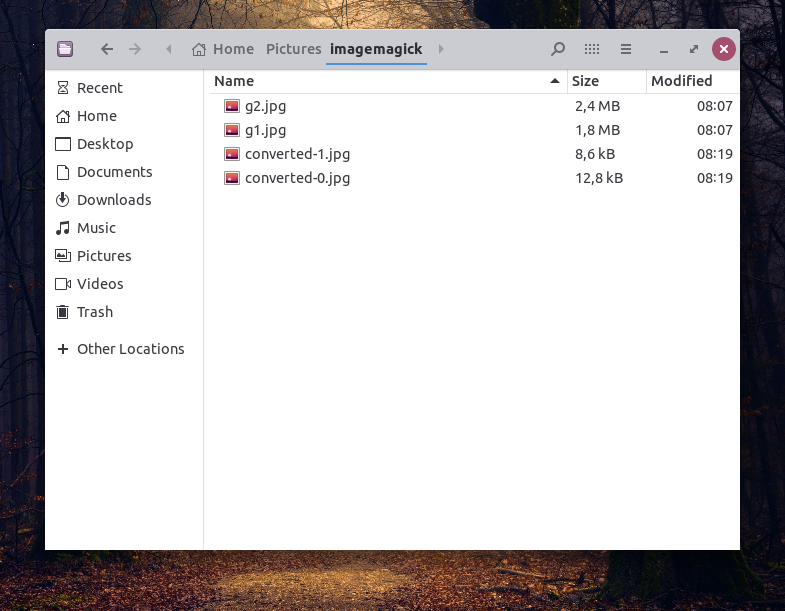This screenshot has height=611, width=785.
Task: Click the 12,8 kB size value
Action: (x=599, y=178)
